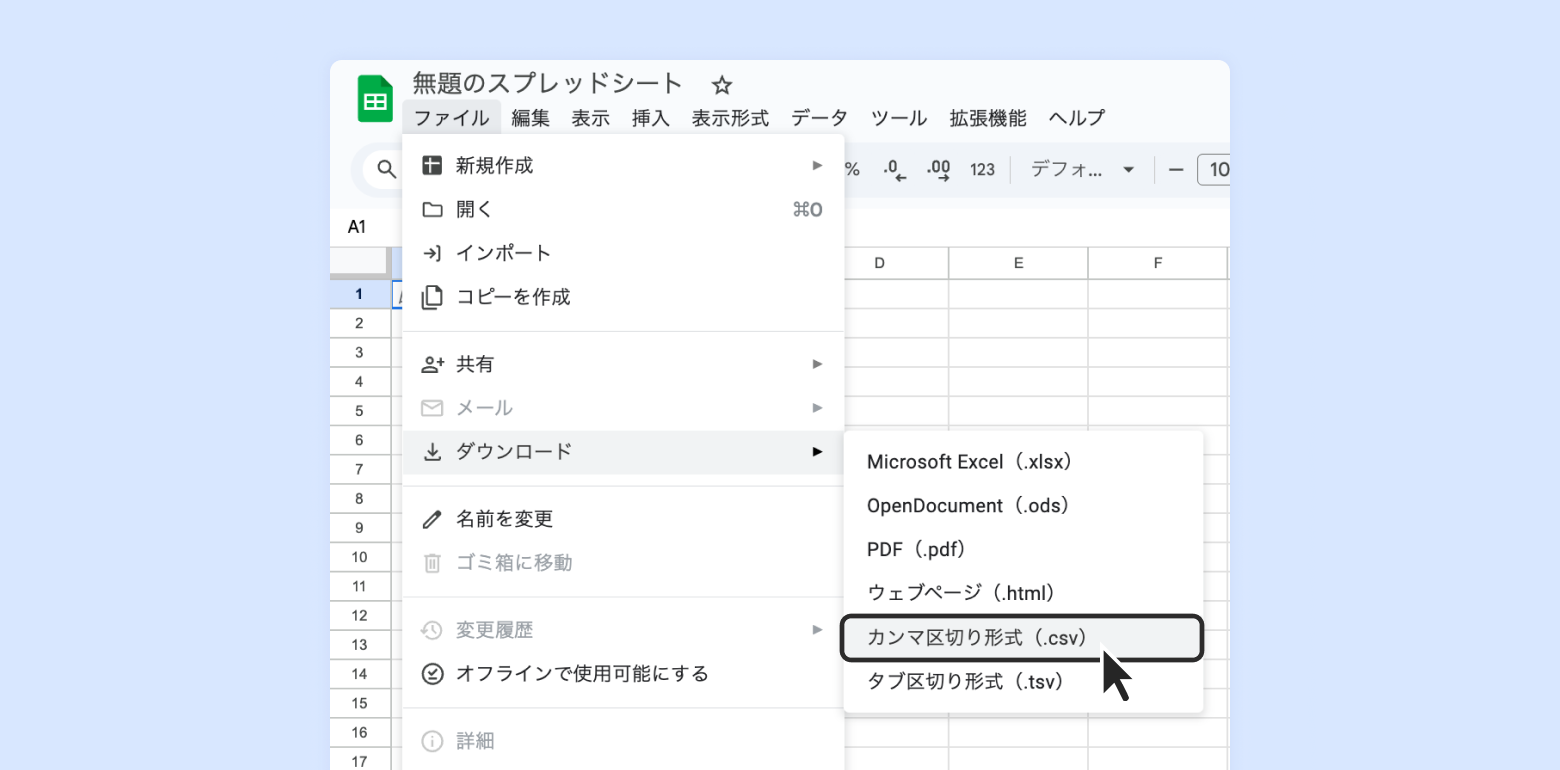Choose 開く from the File menu
The height and width of the screenshot is (770, 1560).
tap(474, 210)
